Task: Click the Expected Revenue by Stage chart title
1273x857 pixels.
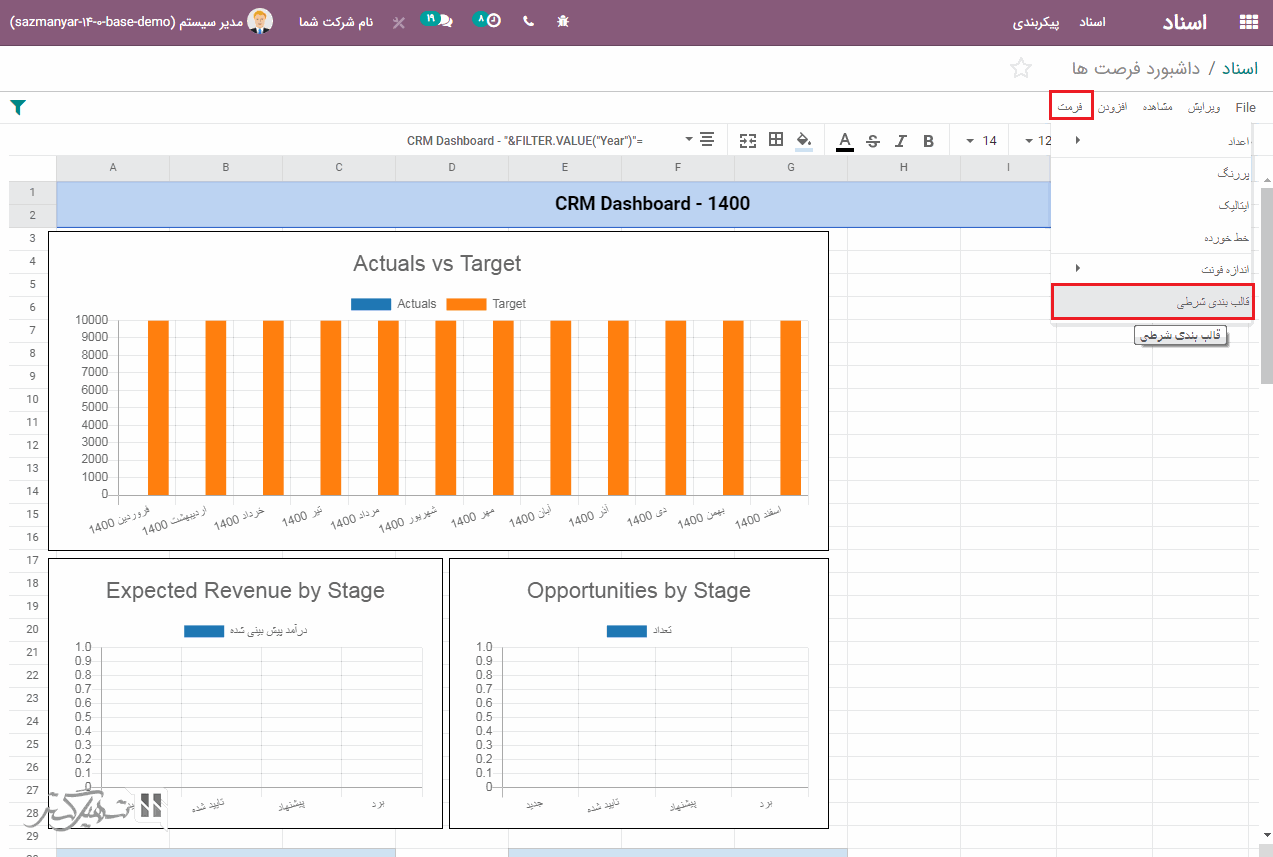Action: [x=245, y=591]
